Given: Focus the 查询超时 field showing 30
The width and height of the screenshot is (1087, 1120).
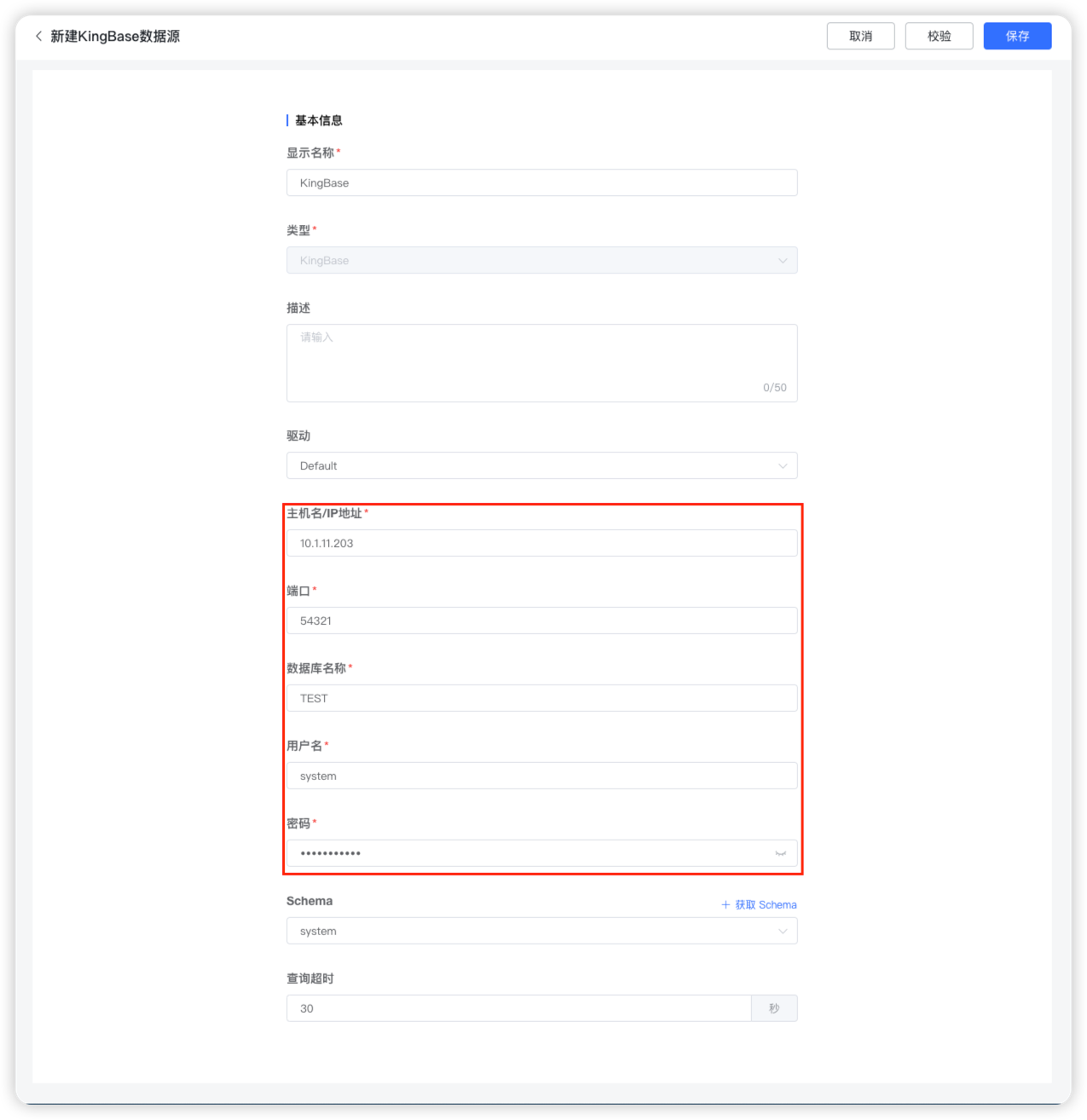Looking at the screenshot, I should pos(518,1008).
